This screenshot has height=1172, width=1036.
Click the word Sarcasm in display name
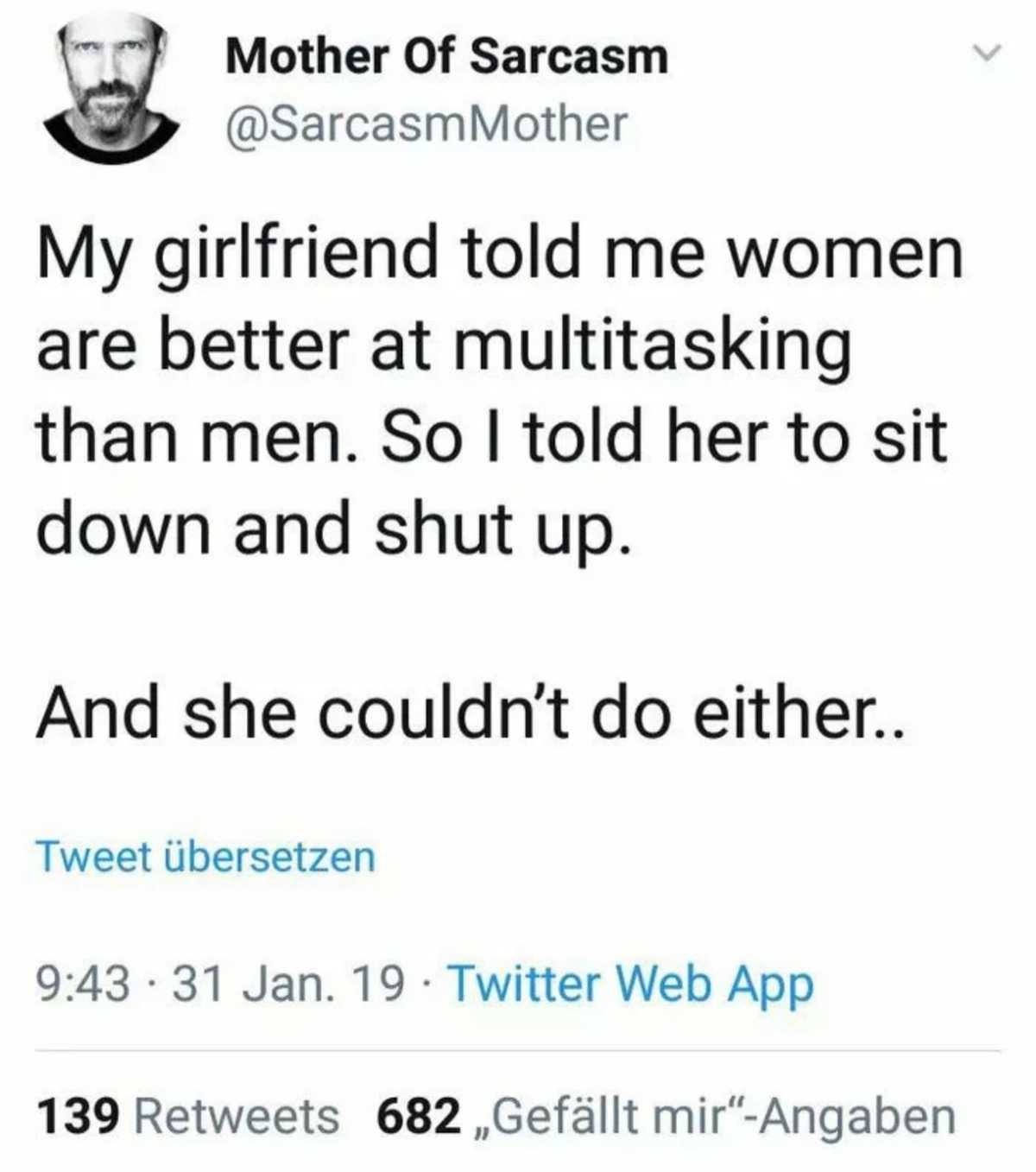tap(569, 56)
